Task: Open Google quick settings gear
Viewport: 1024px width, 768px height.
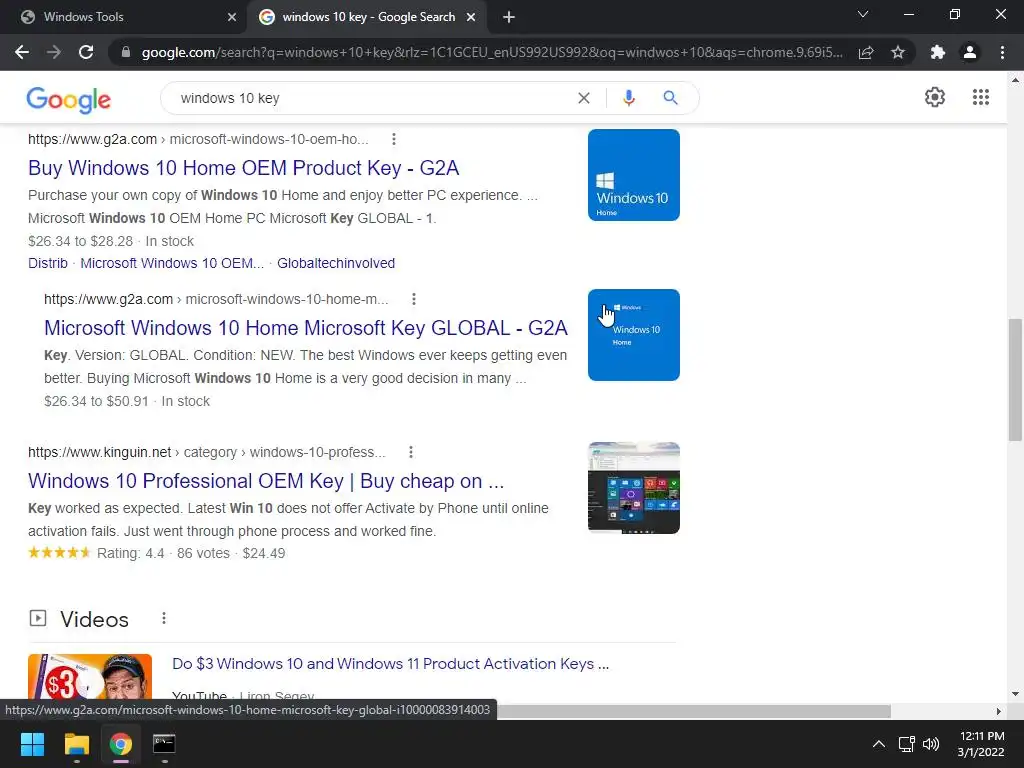Action: pyautogui.click(x=935, y=97)
